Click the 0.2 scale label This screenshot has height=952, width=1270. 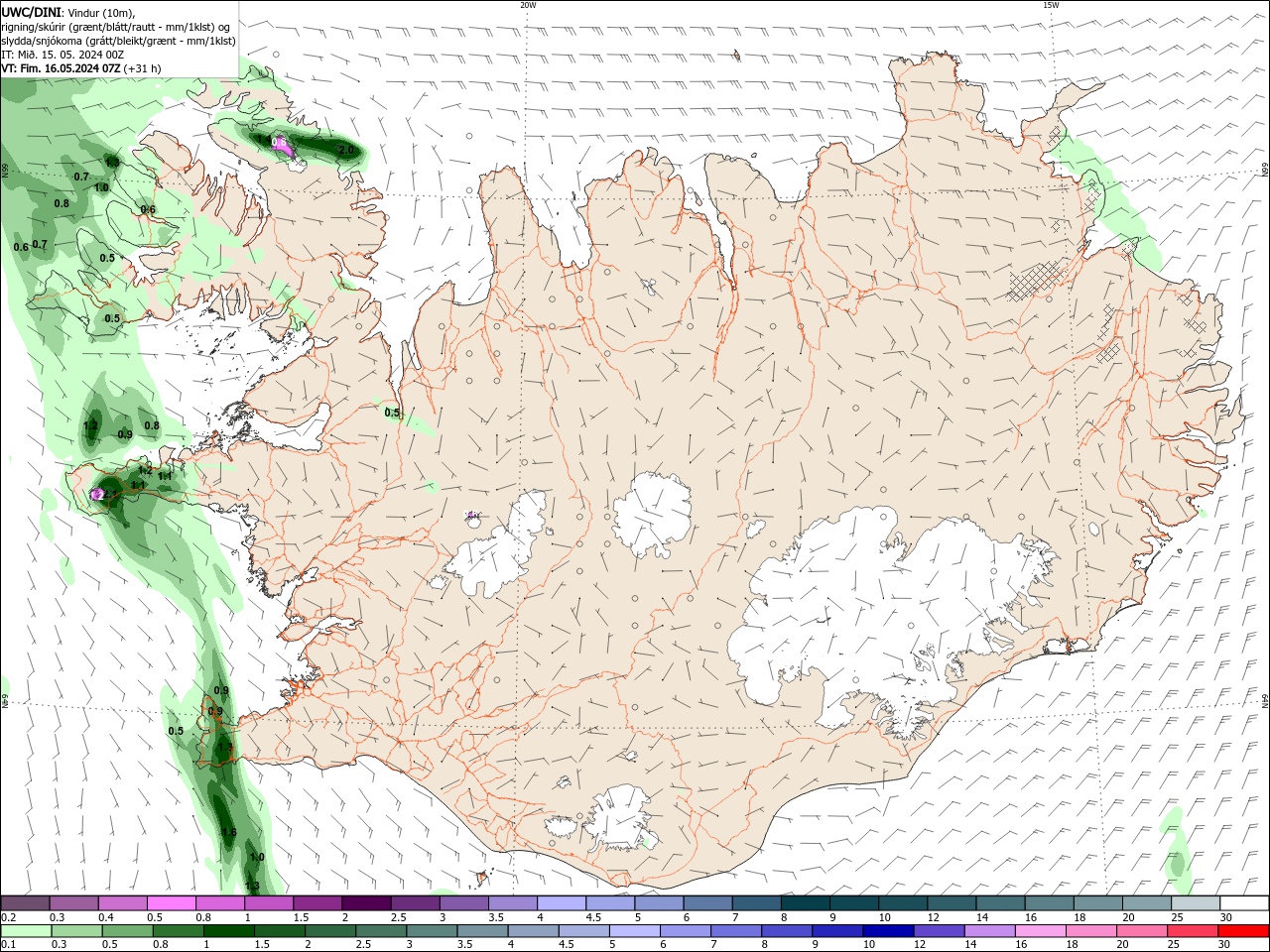pos(9,917)
